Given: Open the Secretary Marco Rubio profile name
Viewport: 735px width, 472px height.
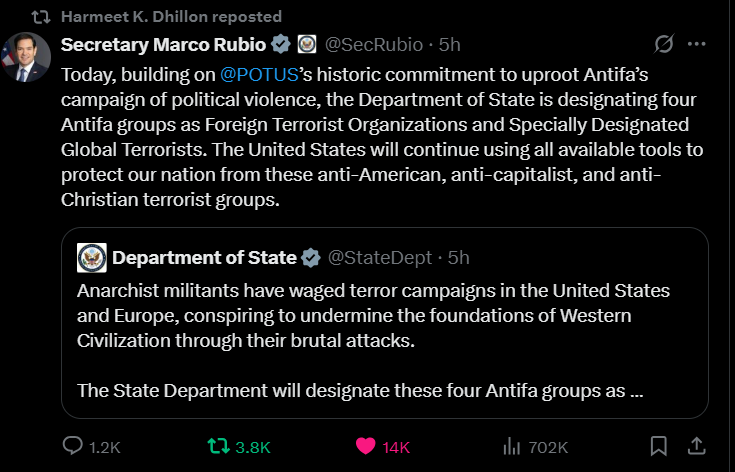Looking at the screenshot, I should (x=164, y=45).
